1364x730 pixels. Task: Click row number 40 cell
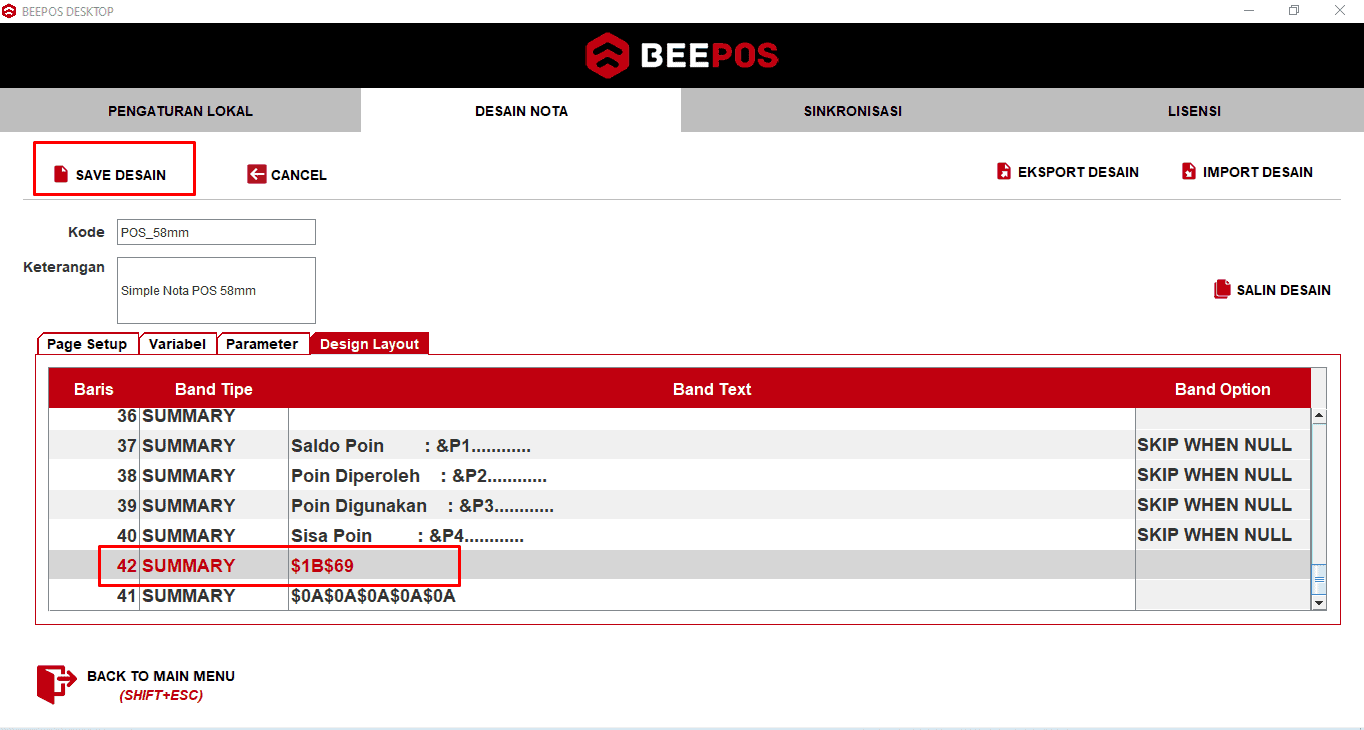[x=94, y=536]
